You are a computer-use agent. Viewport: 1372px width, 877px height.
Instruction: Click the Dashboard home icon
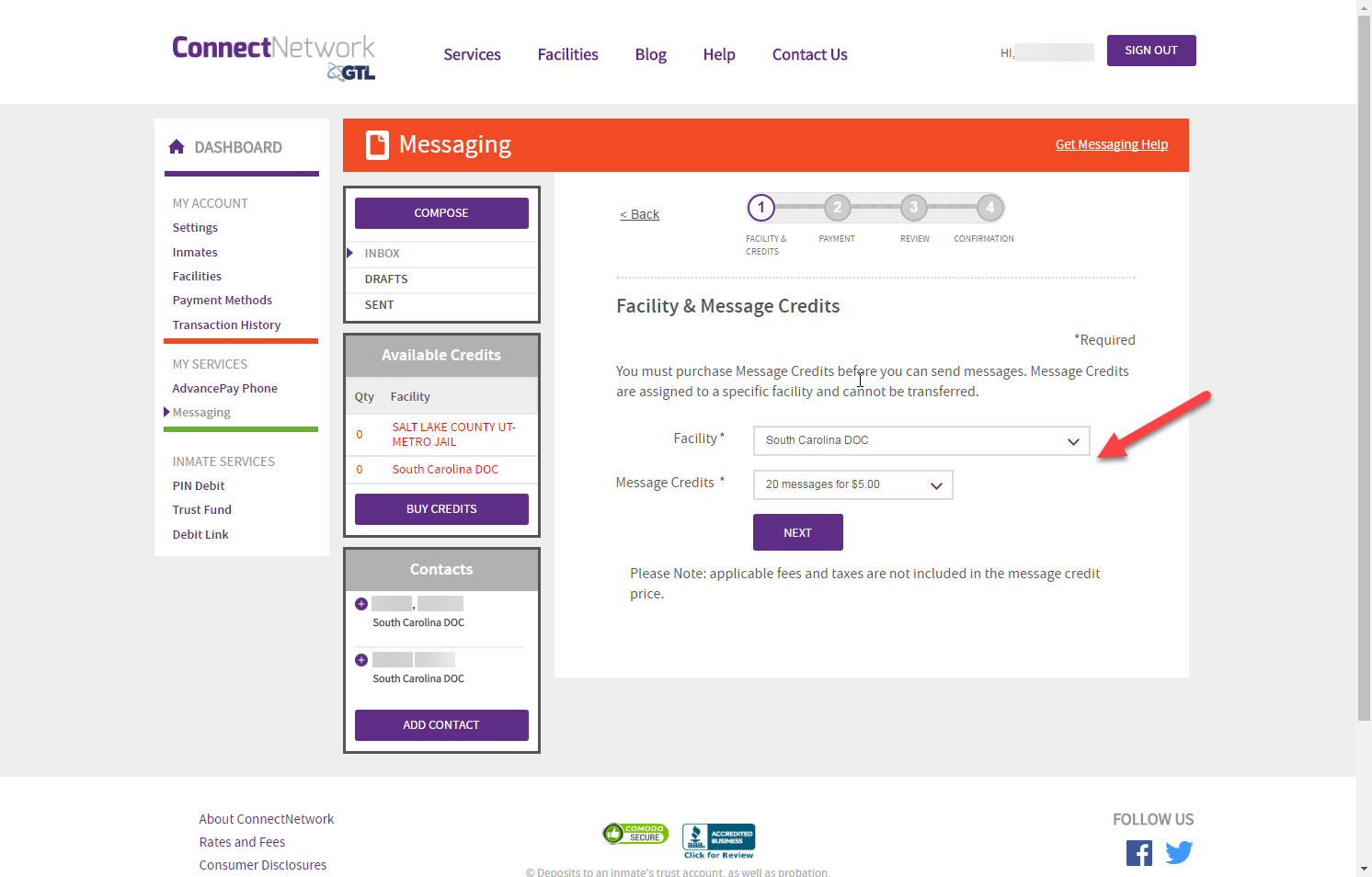coord(177,146)
